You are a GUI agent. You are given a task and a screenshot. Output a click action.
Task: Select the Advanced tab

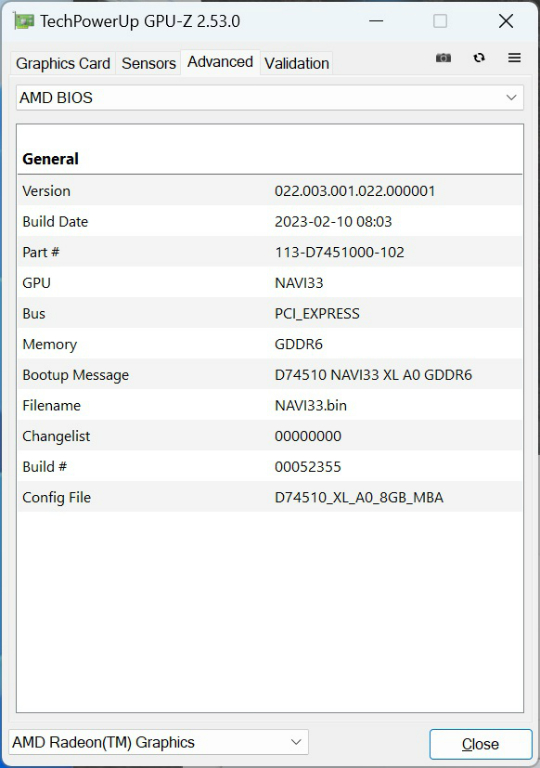220,62
